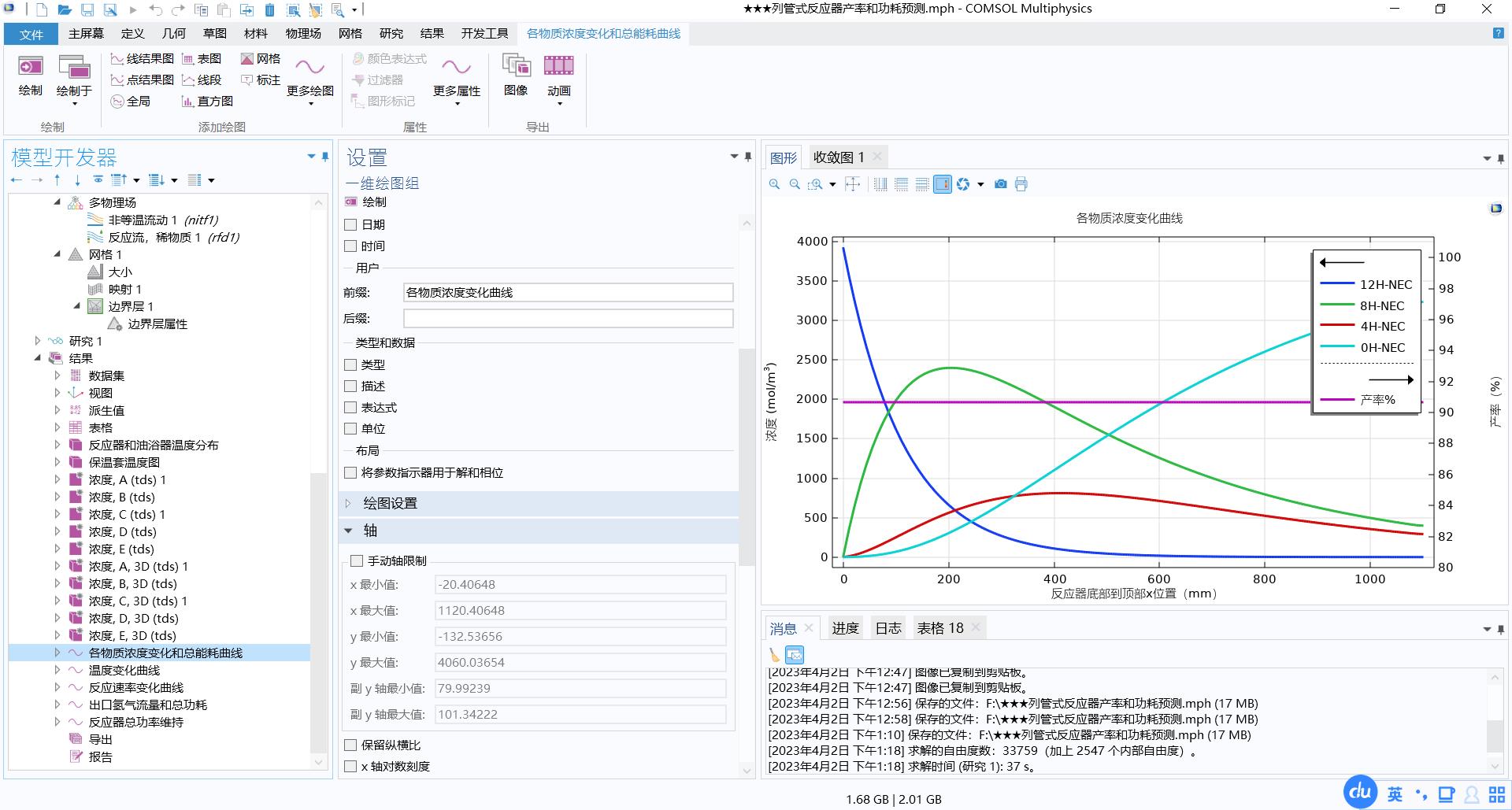Expand the Datasets (数据集) node

pyautogui.click(x=57, y=375)
